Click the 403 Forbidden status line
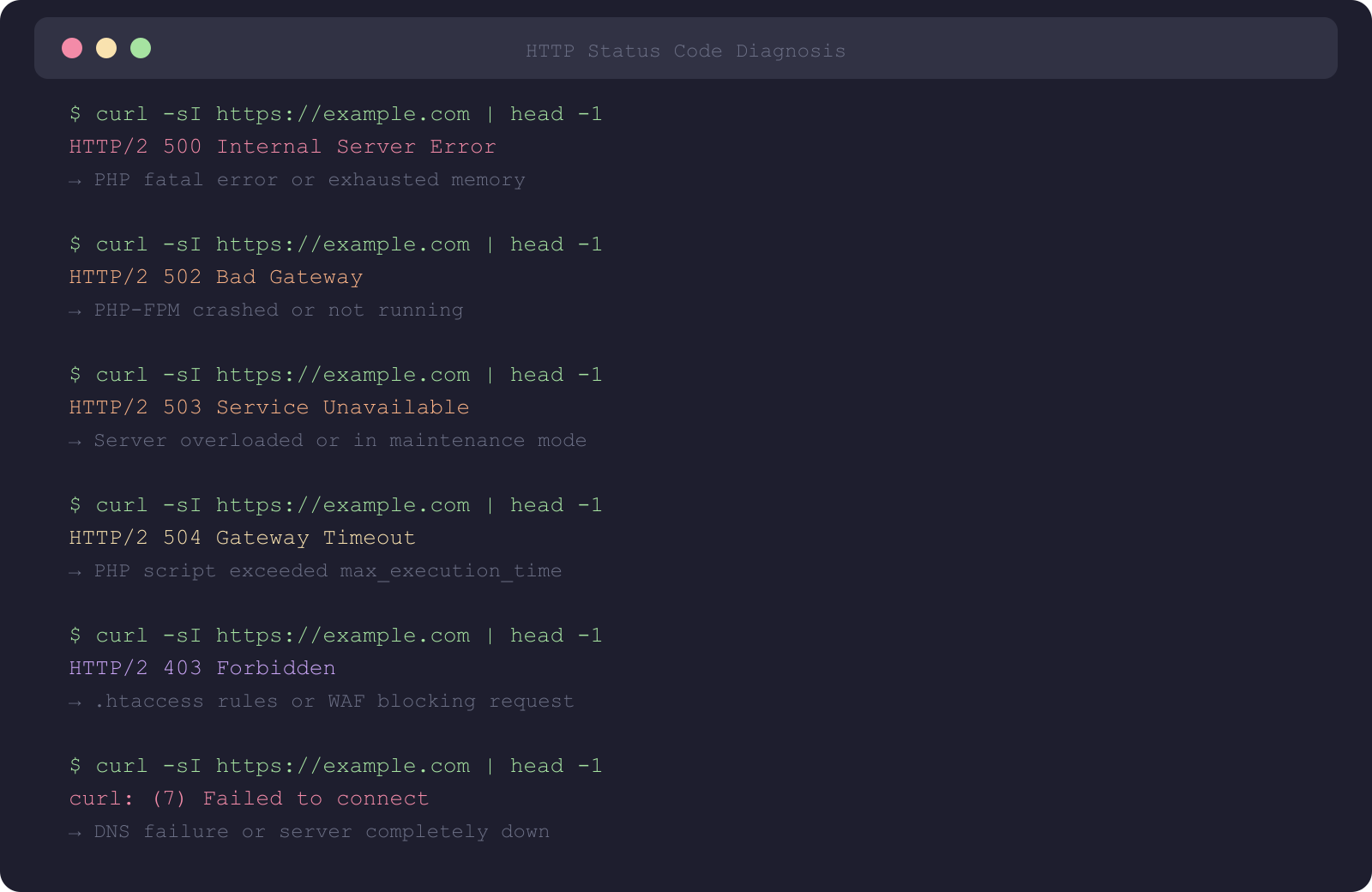The width and height of the screenshot is (1372, 892). [x=202, y=667]
